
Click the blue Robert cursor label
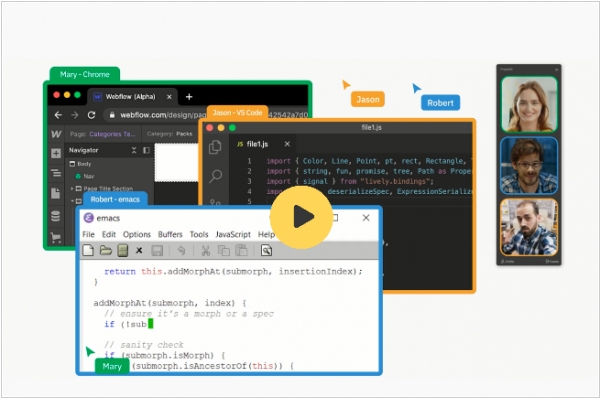[x=440, y=103]
